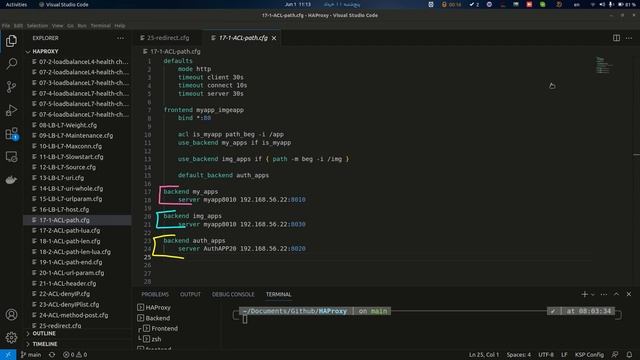Image resolution: width=640 pixels, height=360 pixels.
Task: Click main branch in status bar
Action: [31, 355]
